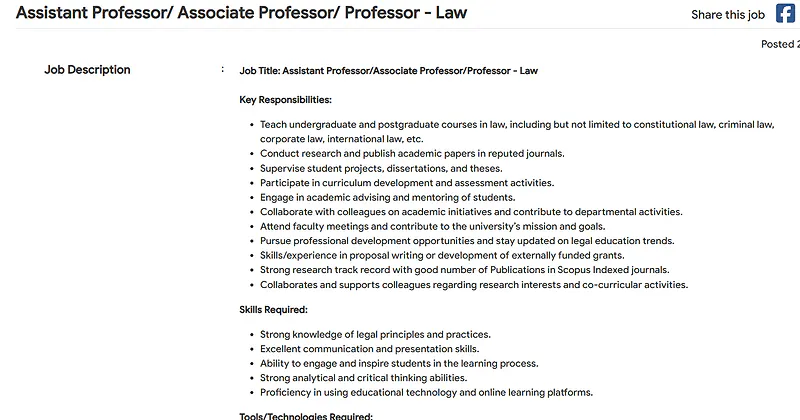
Task: Click bullet mentioning Scopus Indexed journals
Action: click(464, 270)
